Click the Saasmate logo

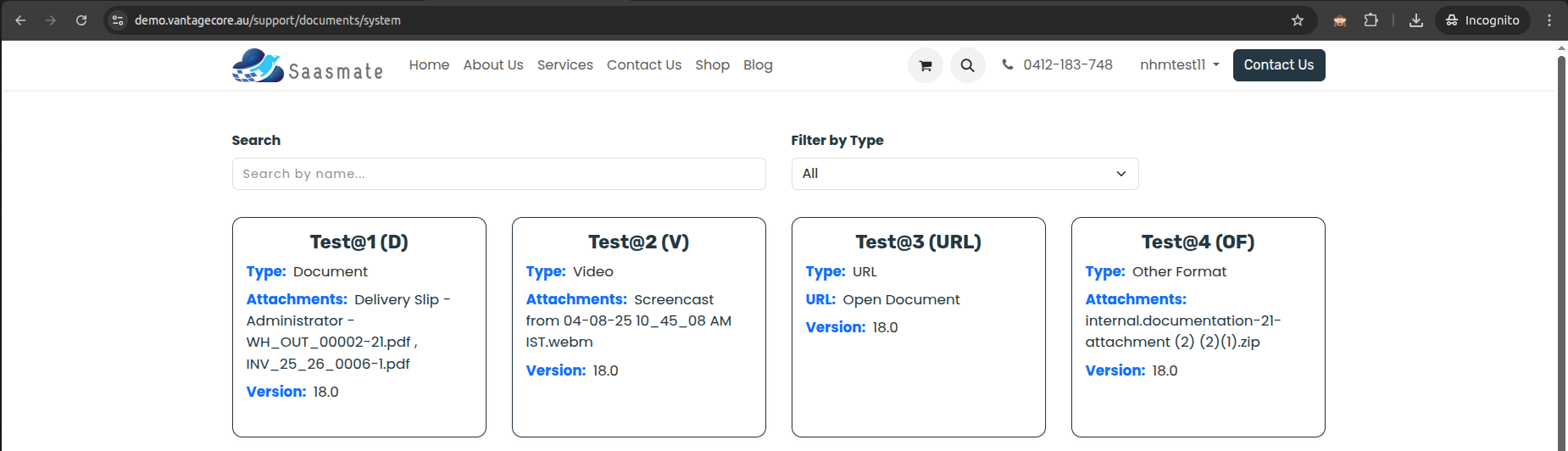(x=307, y=65)
